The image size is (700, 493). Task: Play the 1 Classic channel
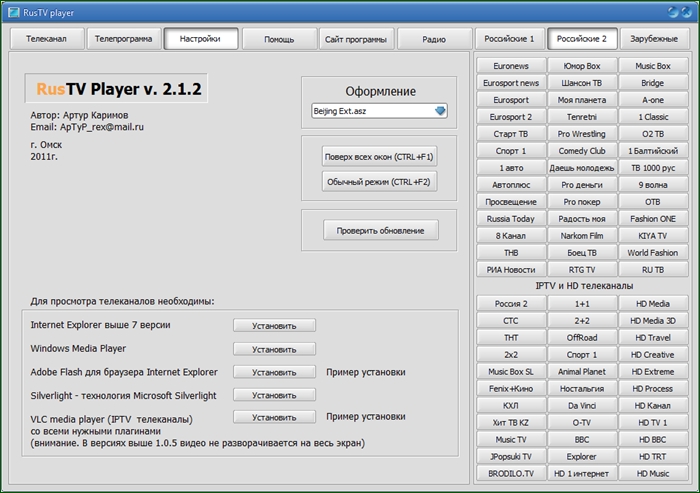click(x=653, y=117)
